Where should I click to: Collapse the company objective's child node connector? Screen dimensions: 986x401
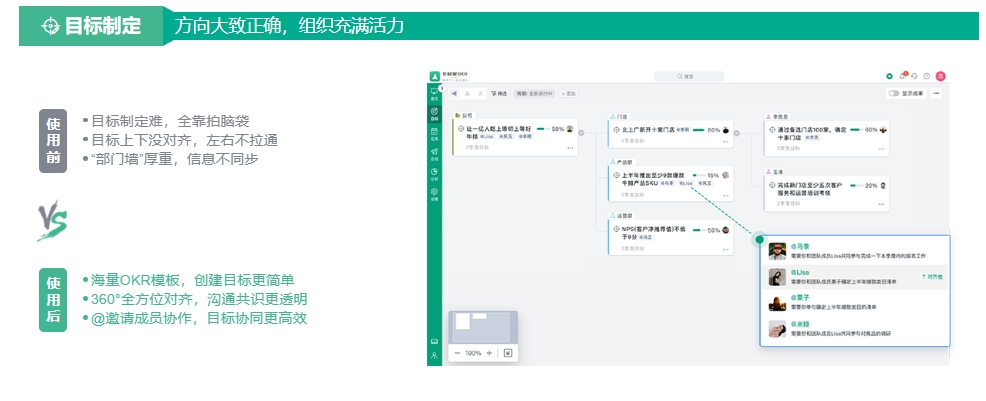581,130
